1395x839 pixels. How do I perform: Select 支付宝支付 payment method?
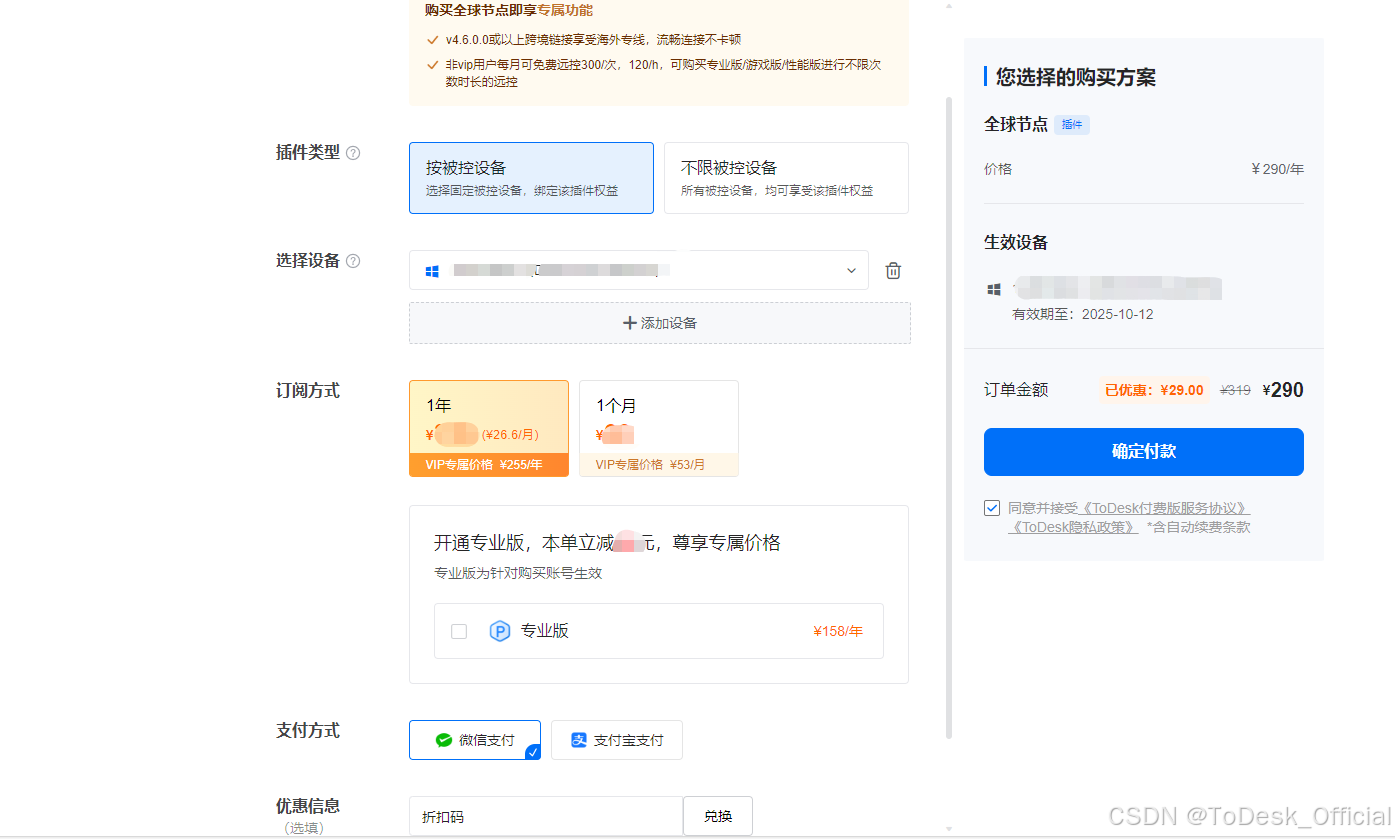(617, 740)
